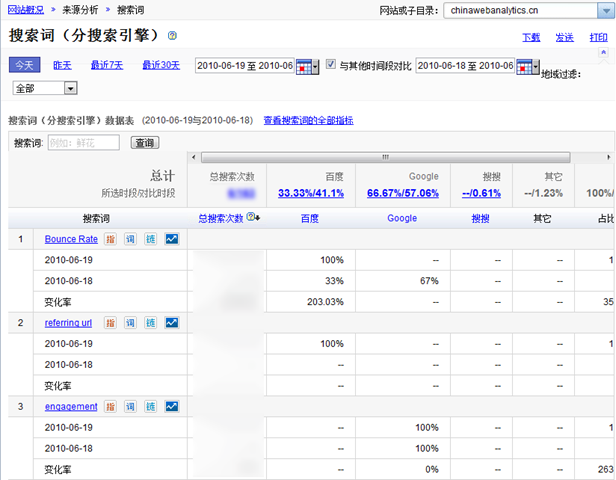Viewport: 616px width, 480px height.
Task: Open the region filter dropdown showing 全部
Action: (70, 88)
